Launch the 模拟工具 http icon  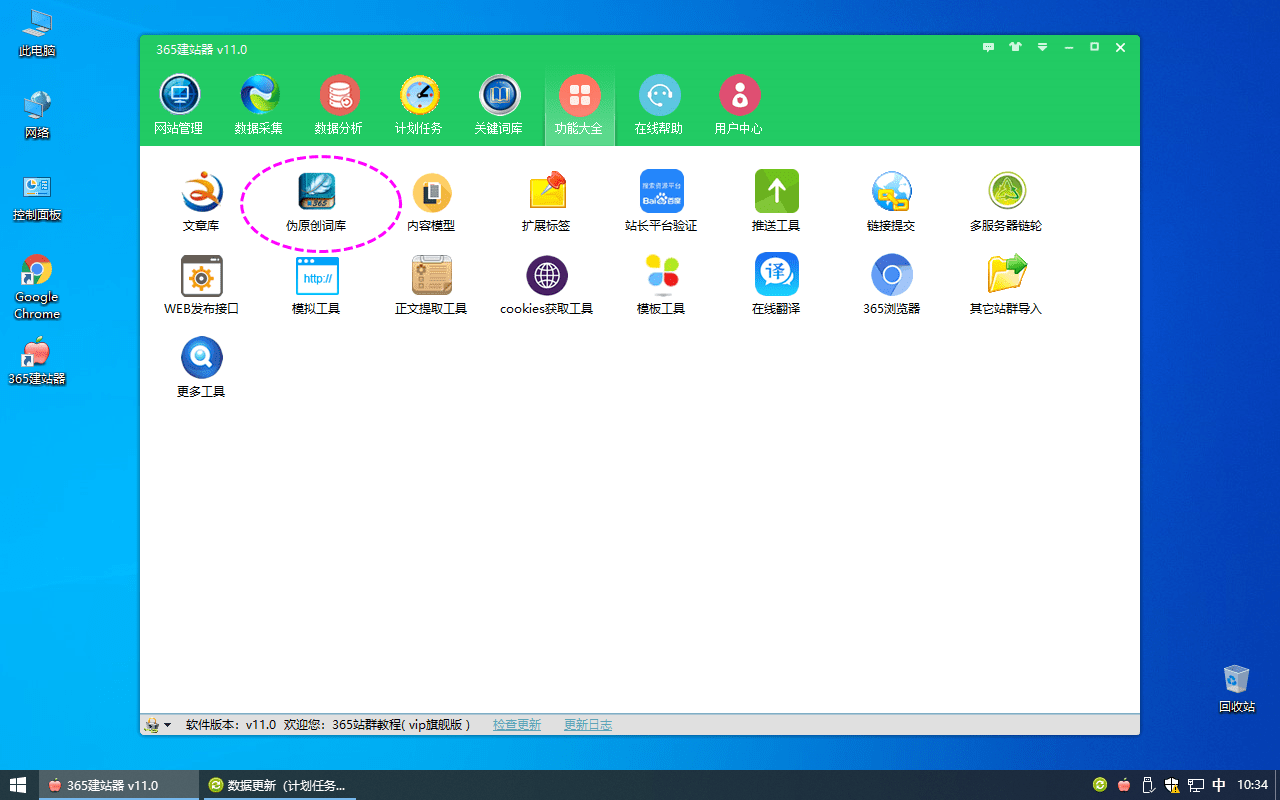click(x=316, y=284)
